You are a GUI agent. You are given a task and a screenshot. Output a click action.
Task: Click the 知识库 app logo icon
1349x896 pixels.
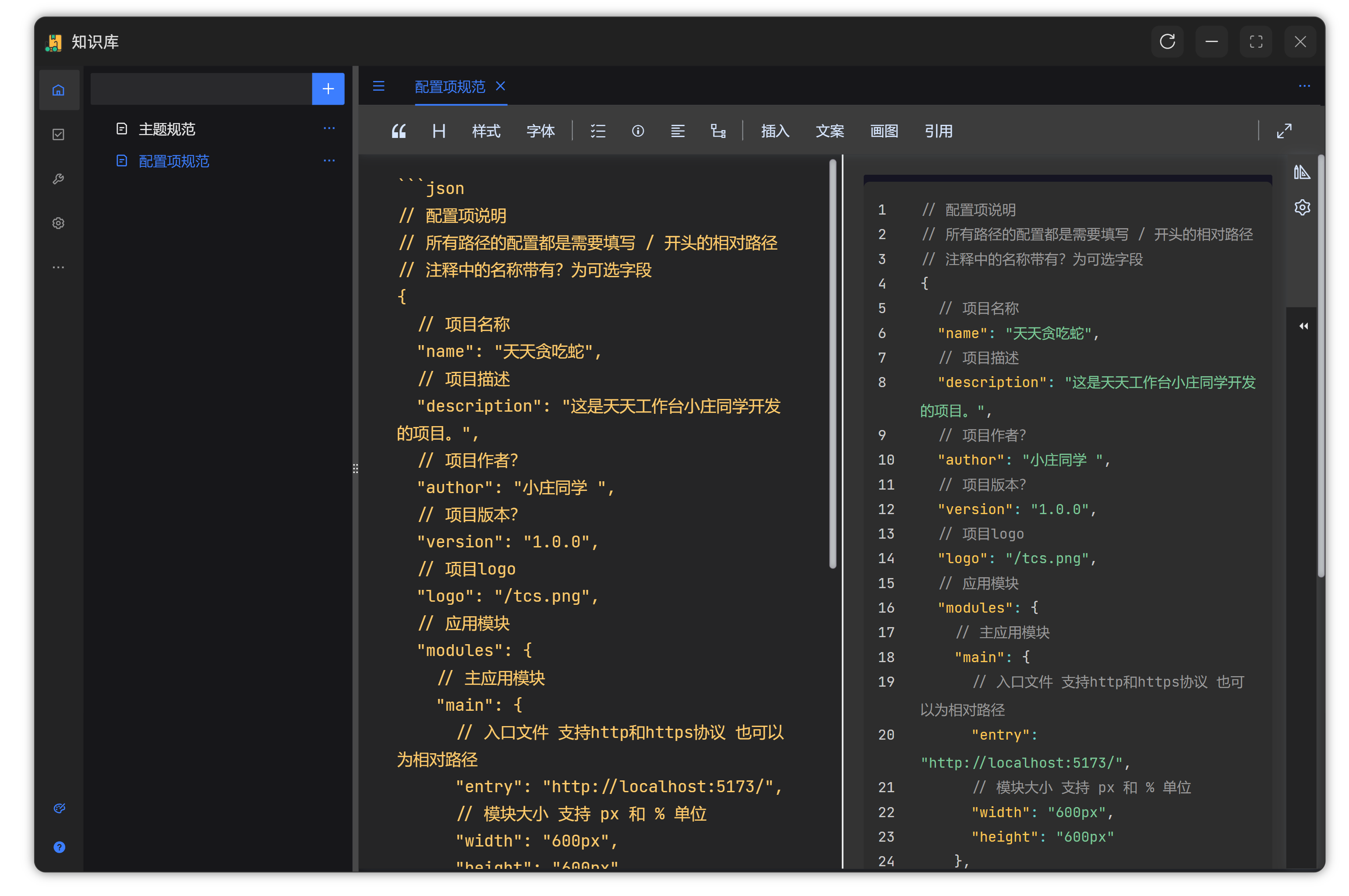54,42
